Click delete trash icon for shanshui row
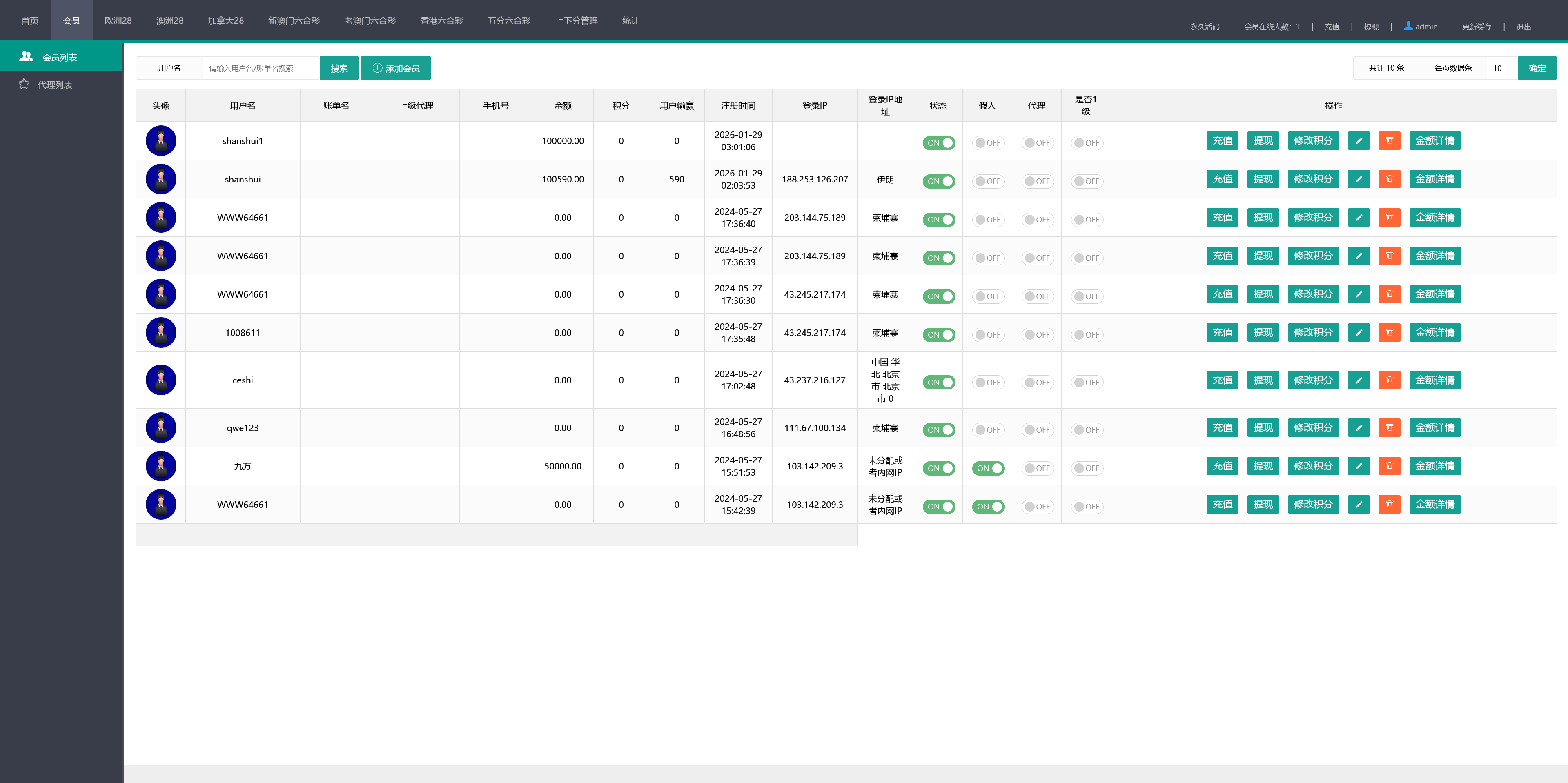Viewport: 1568px width, 783px height. click(x=1389, y=179)
